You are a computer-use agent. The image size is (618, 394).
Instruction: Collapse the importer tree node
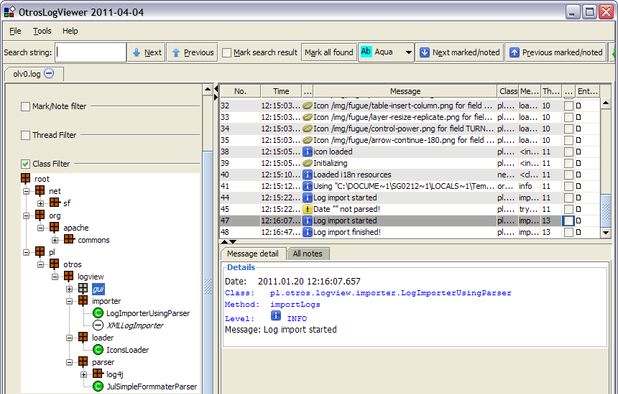point(69,301)
